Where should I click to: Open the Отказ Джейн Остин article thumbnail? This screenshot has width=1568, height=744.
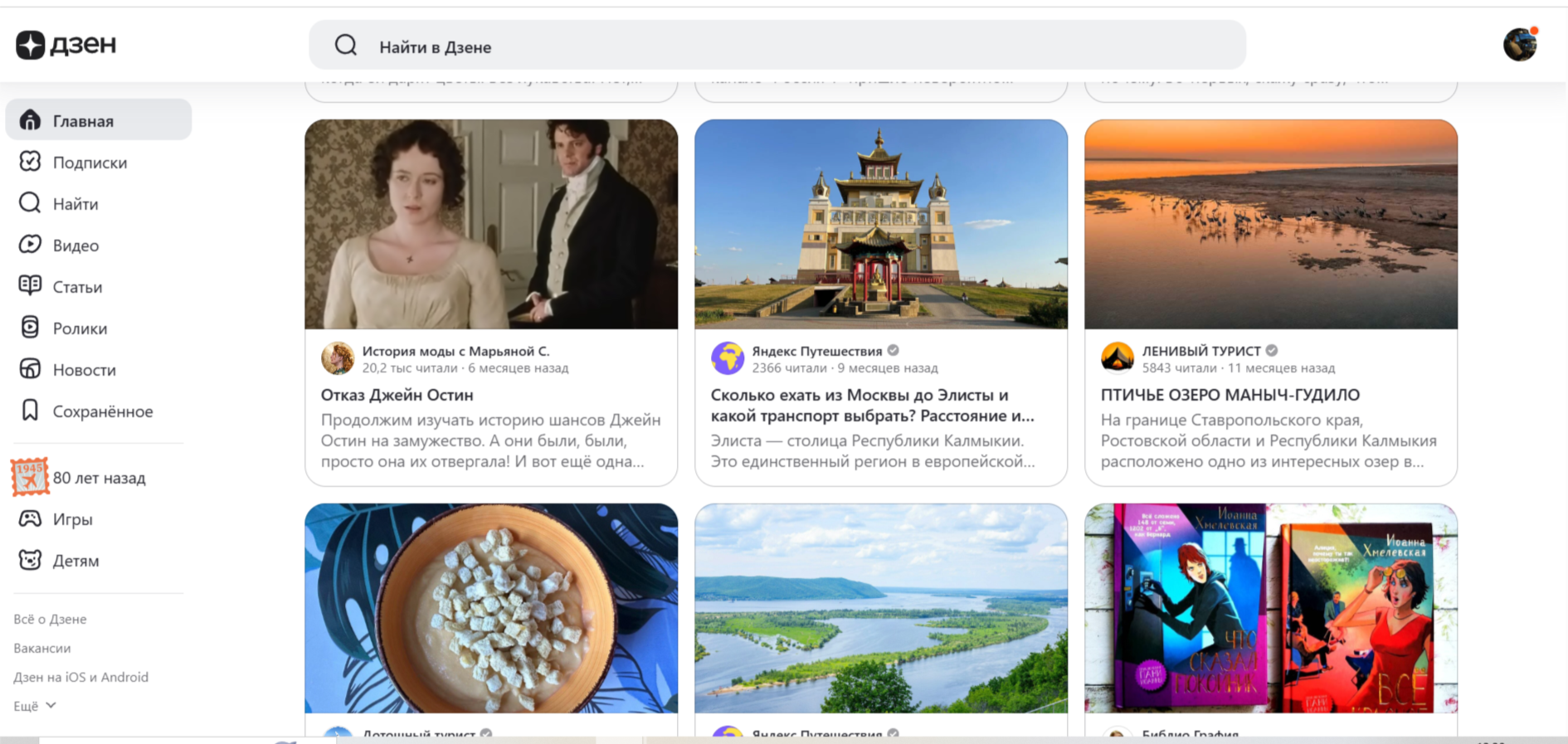click(x=491, y=224)
